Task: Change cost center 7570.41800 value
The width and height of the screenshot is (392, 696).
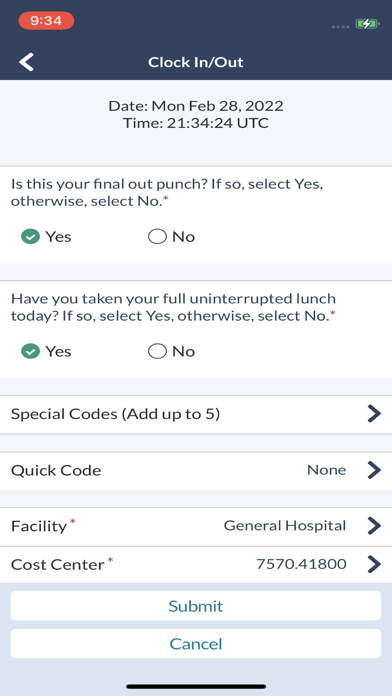Action: pos(301,564)
